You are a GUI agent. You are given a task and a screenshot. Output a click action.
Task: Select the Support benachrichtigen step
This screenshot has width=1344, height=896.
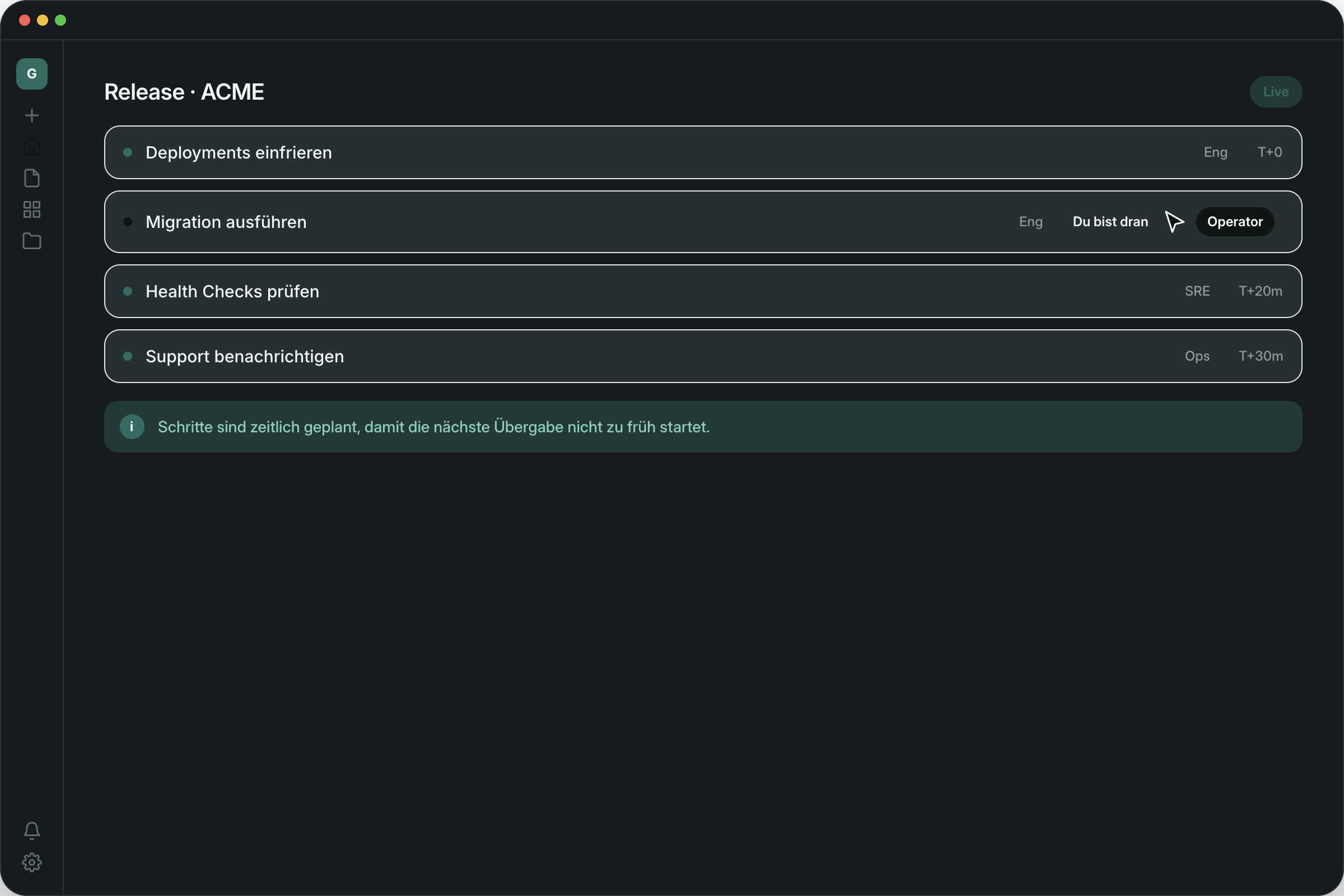click(703, 357)
